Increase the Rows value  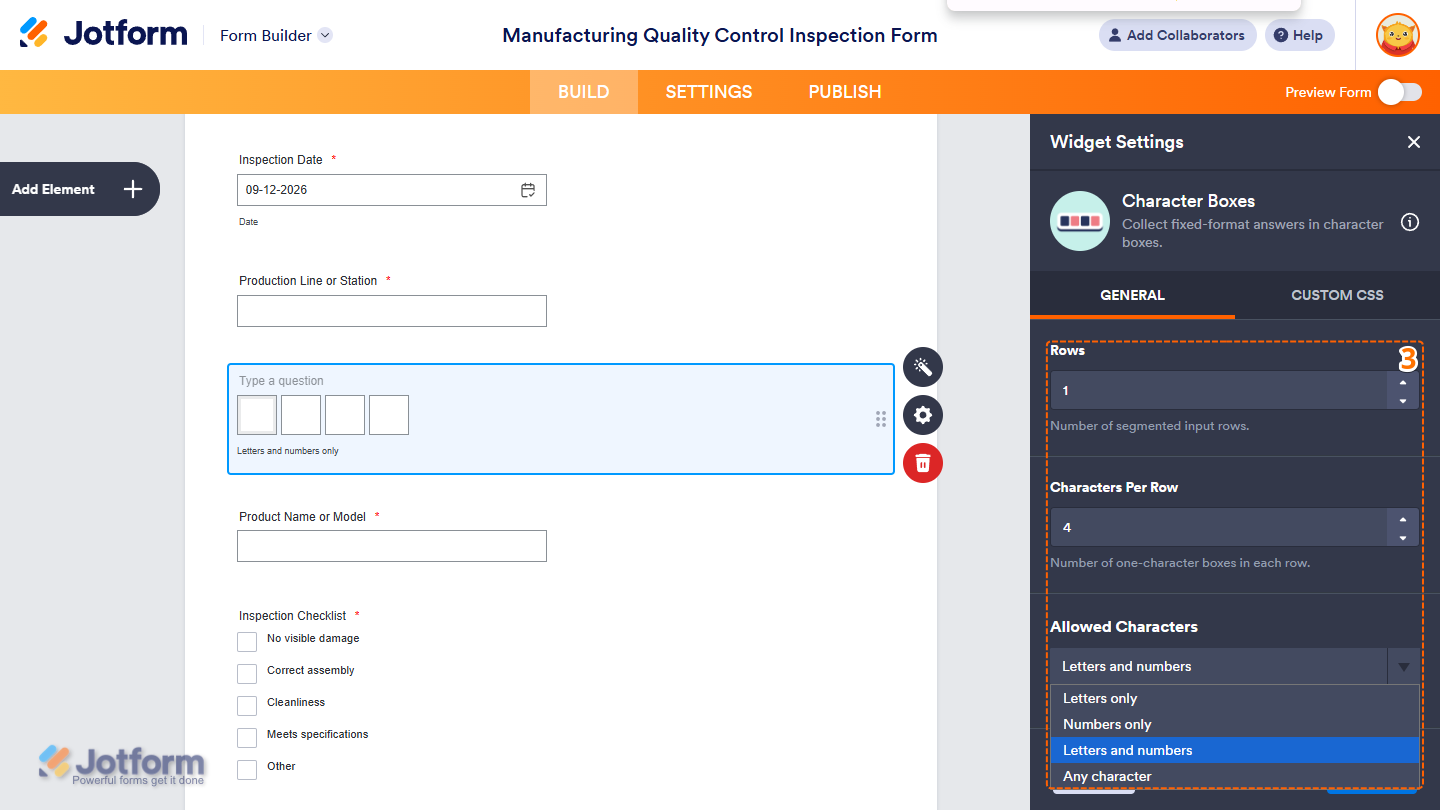[1403, 381]
